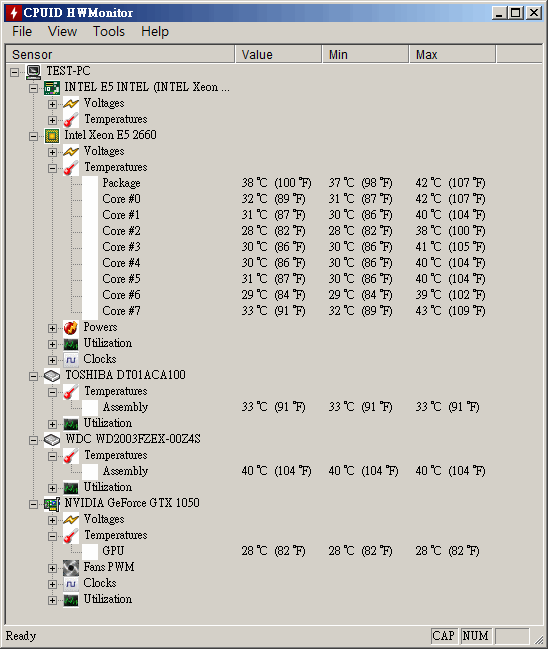The width and height of the screenshot is (548, 649).
Task: Click the CAP status bar indicator
Action: 444,636
